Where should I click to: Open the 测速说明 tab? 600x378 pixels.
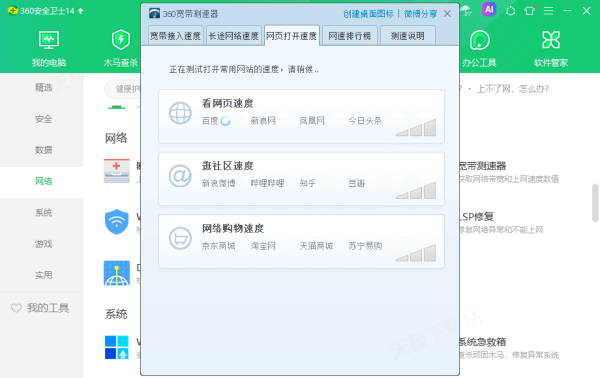click(x=408, y=36)
